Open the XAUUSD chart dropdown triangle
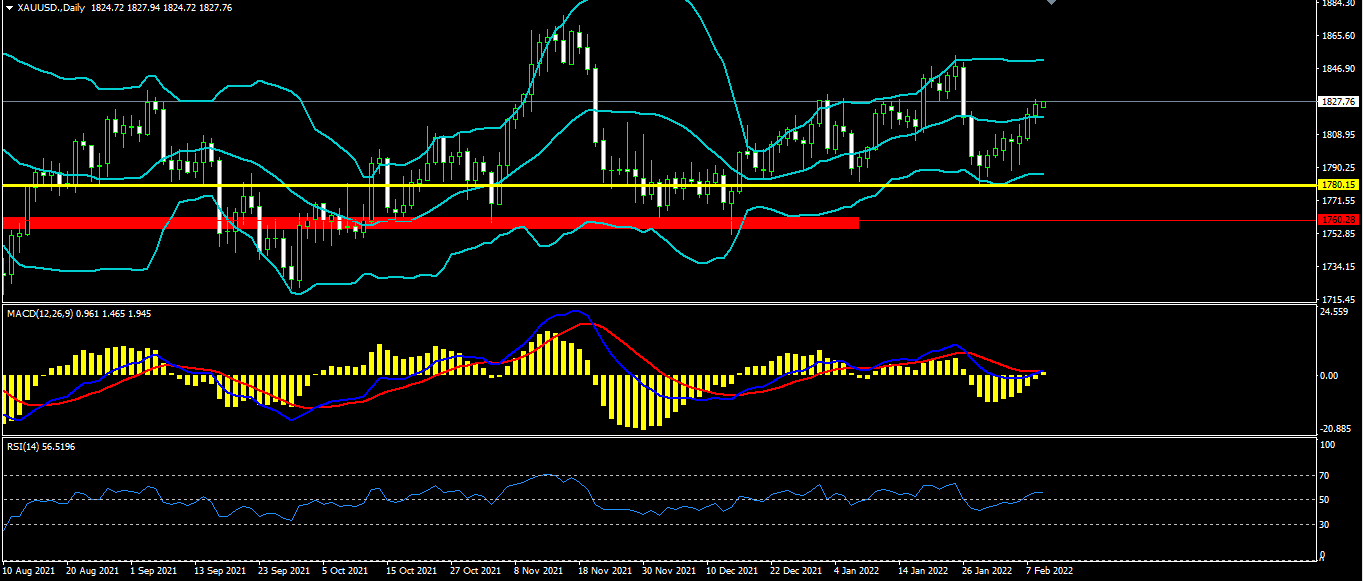Screen dimensions: 1364x581 point(8,7)
